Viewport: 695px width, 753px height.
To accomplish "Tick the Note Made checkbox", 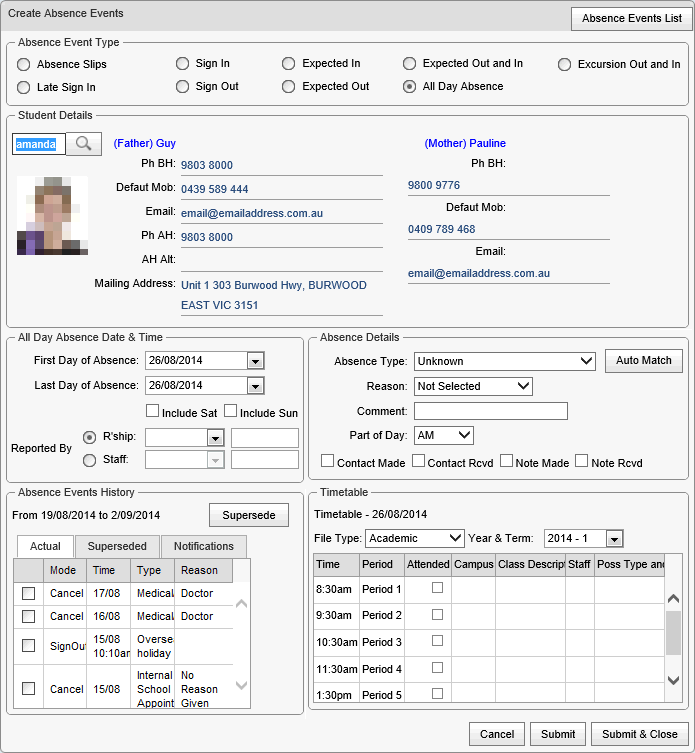I will click(506, 461).
